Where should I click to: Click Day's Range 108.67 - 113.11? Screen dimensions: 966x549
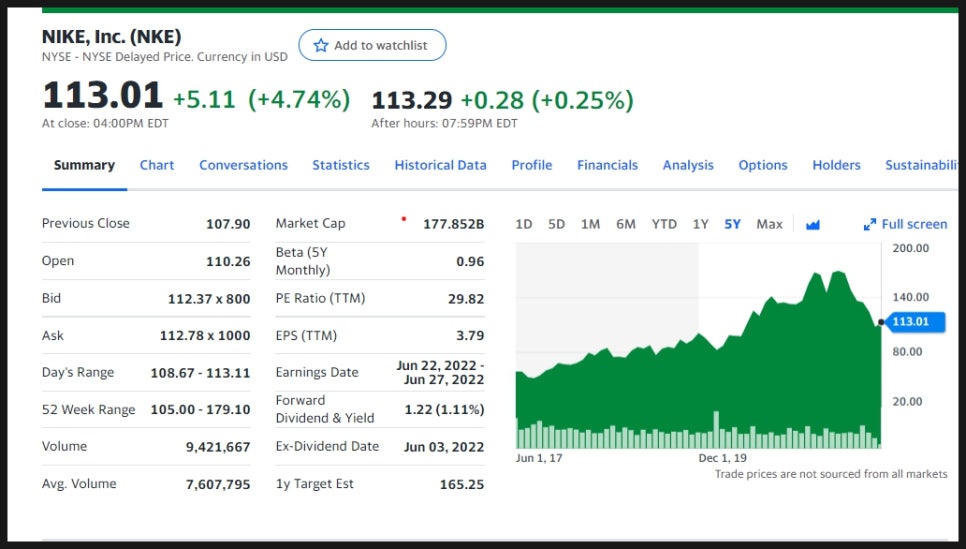click(x=200, y=373)
